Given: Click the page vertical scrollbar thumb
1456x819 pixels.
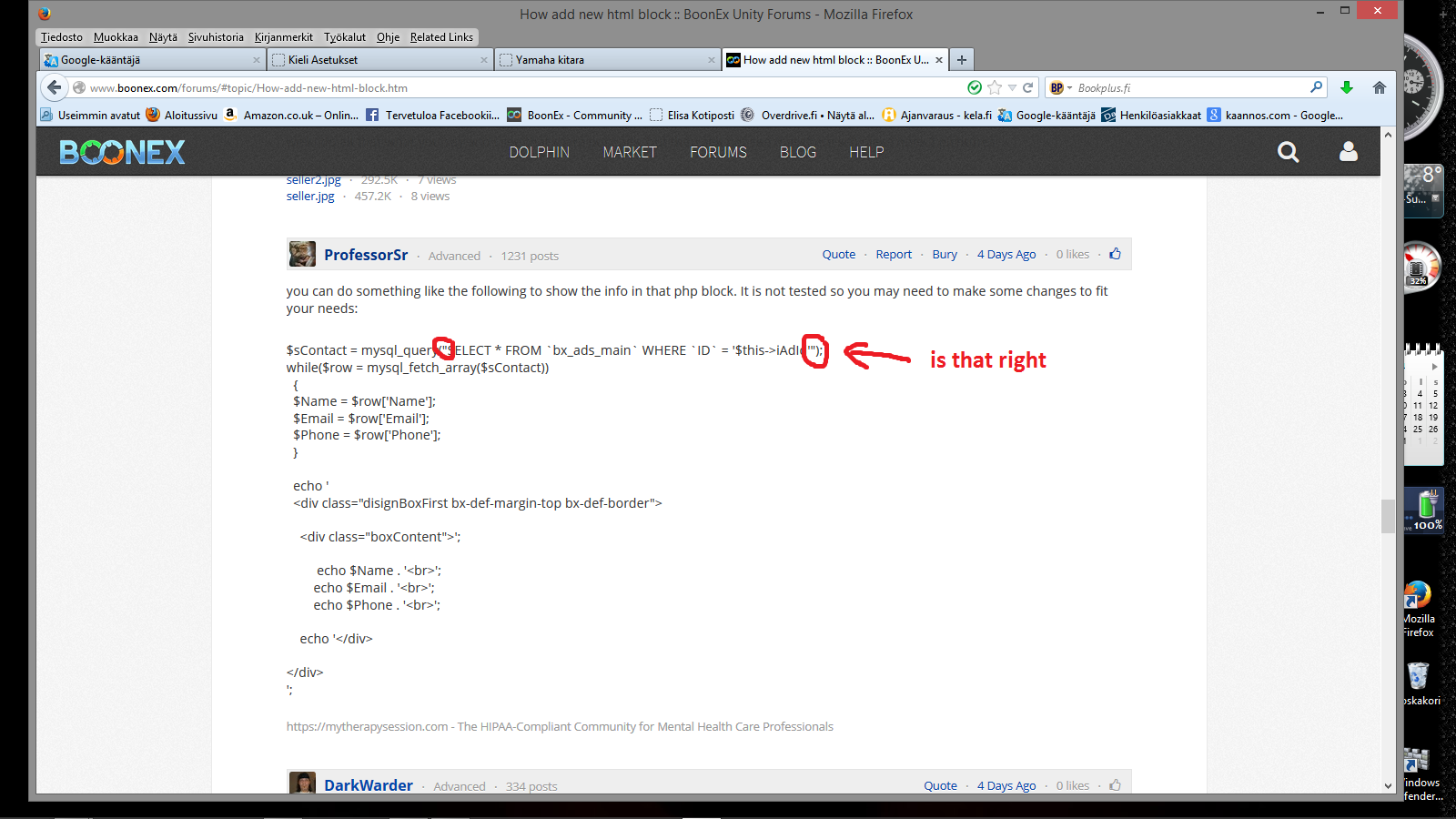Looking at the screenshot, I should 1388,516.
